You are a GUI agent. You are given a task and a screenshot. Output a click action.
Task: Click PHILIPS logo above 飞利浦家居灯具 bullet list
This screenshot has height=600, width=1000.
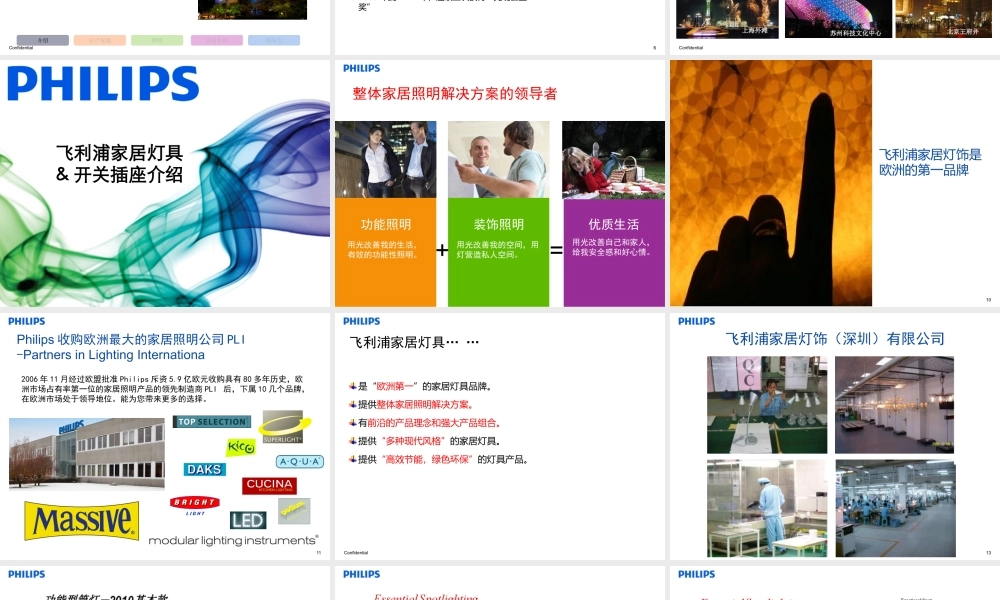click(362, 321)
